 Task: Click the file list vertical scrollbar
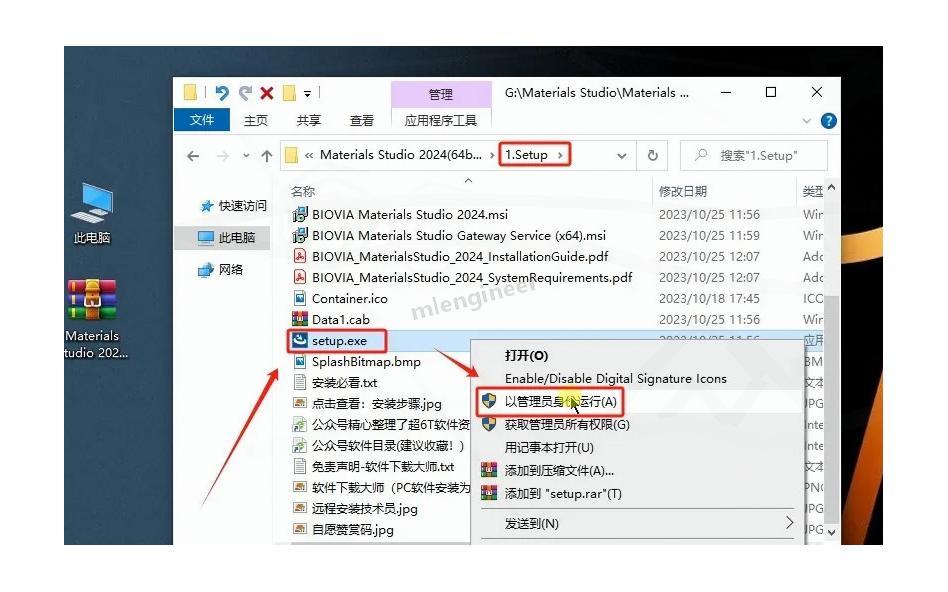(x=831, y=360)
